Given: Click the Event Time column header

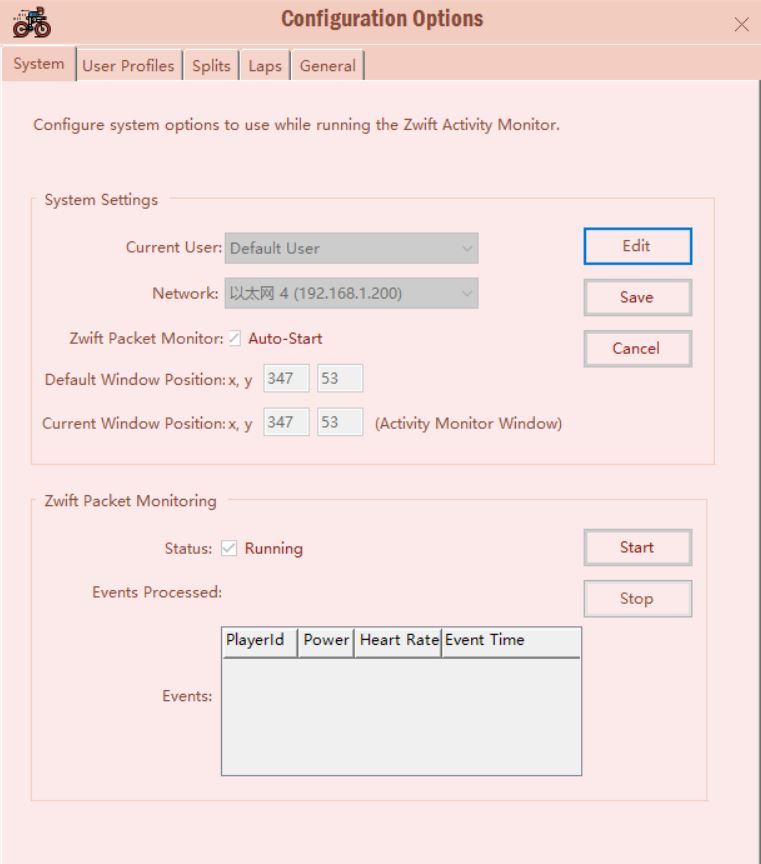Looking at the screenshot, I should [x=511, y=641].
